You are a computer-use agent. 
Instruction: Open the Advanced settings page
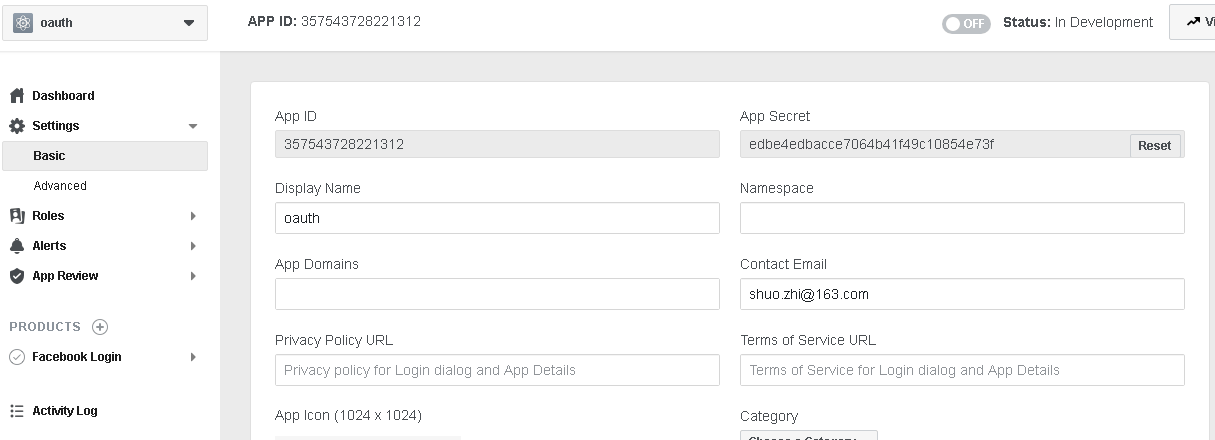pos(60,186)
